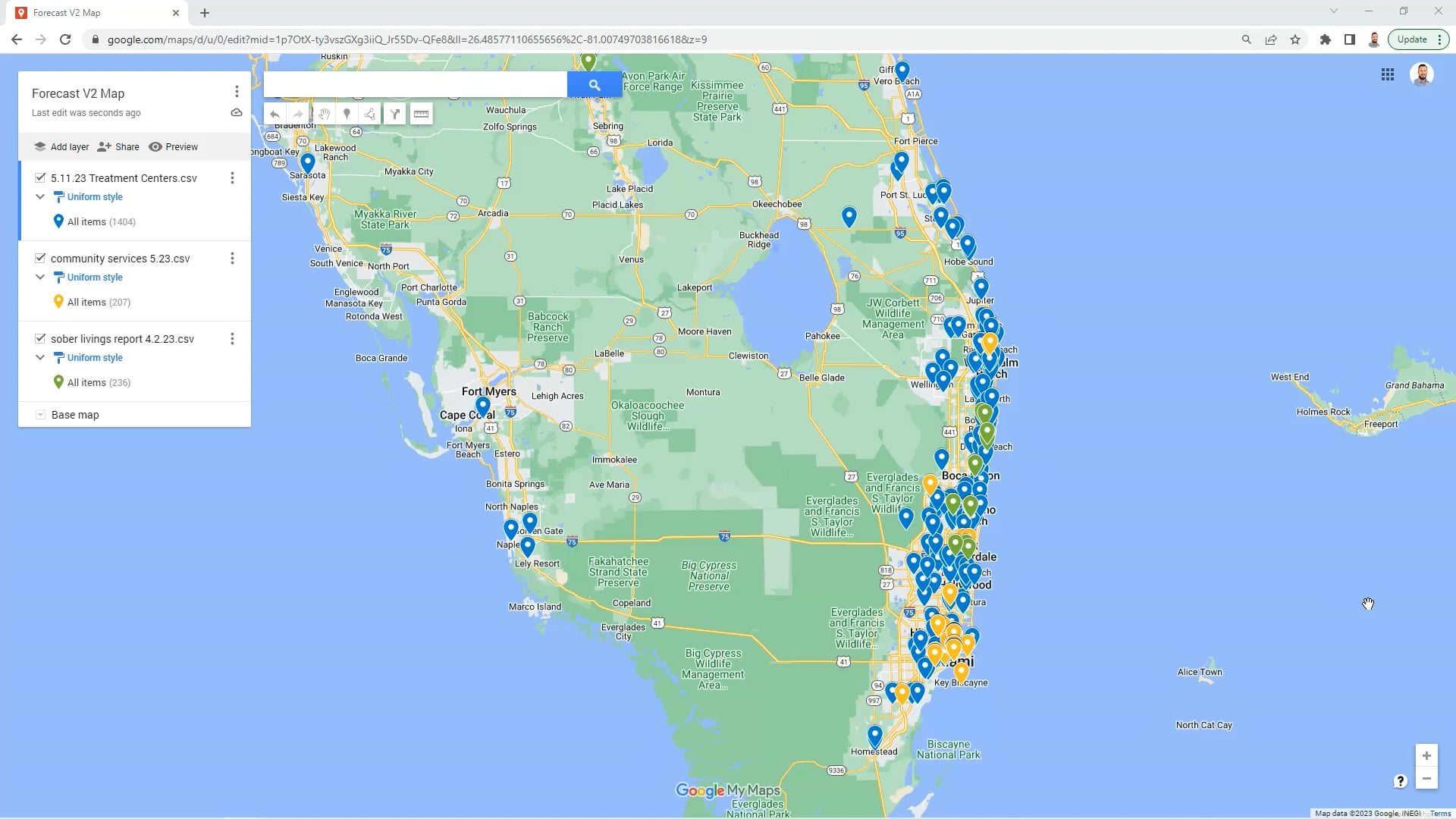Viewport: 1456px width, 819px height.
Task: Open the map help question mark
Action: pos(1401,781)
